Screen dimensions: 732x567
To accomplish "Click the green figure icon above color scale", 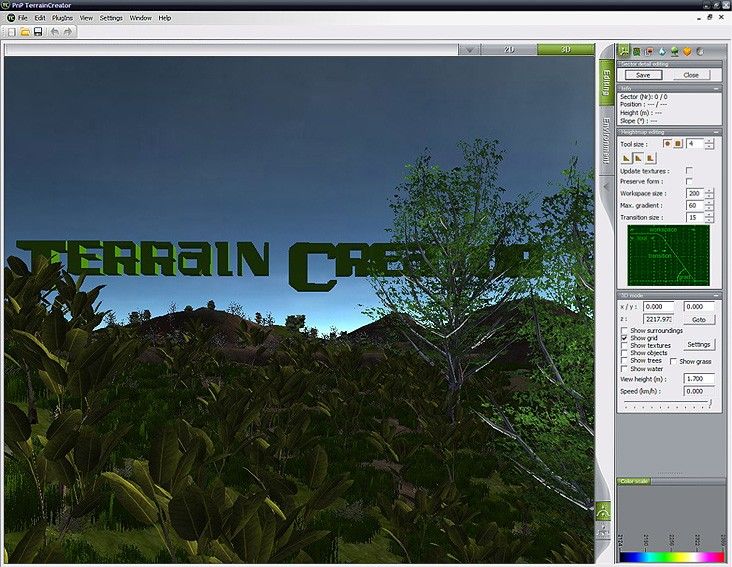I will [604, 511].
